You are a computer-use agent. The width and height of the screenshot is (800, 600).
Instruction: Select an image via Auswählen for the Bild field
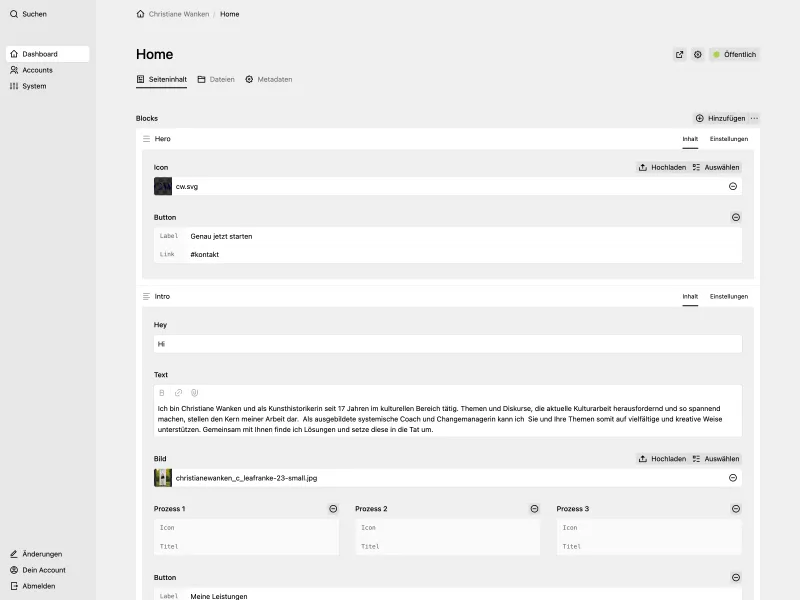719,458
